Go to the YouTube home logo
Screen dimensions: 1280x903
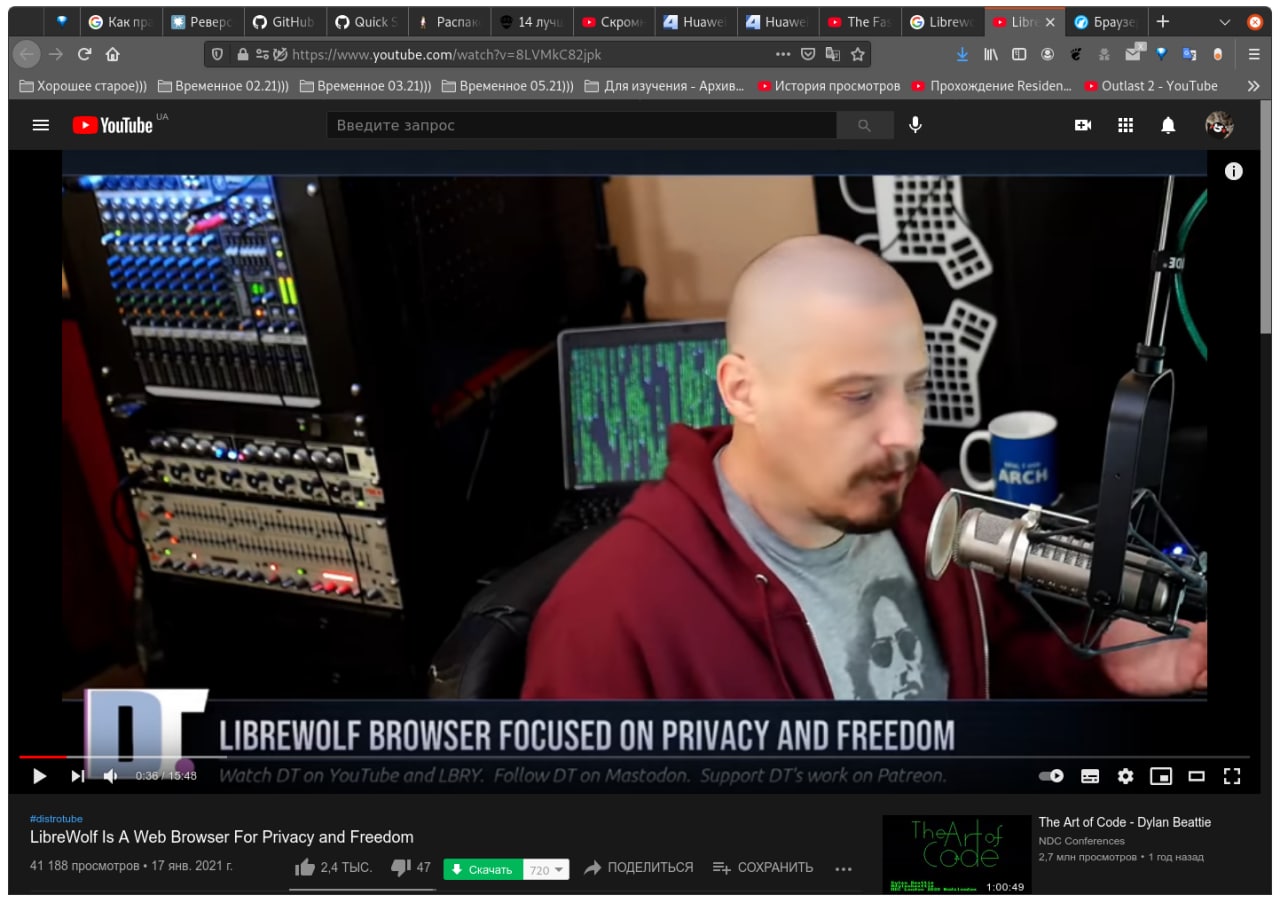tap(113, 125)
